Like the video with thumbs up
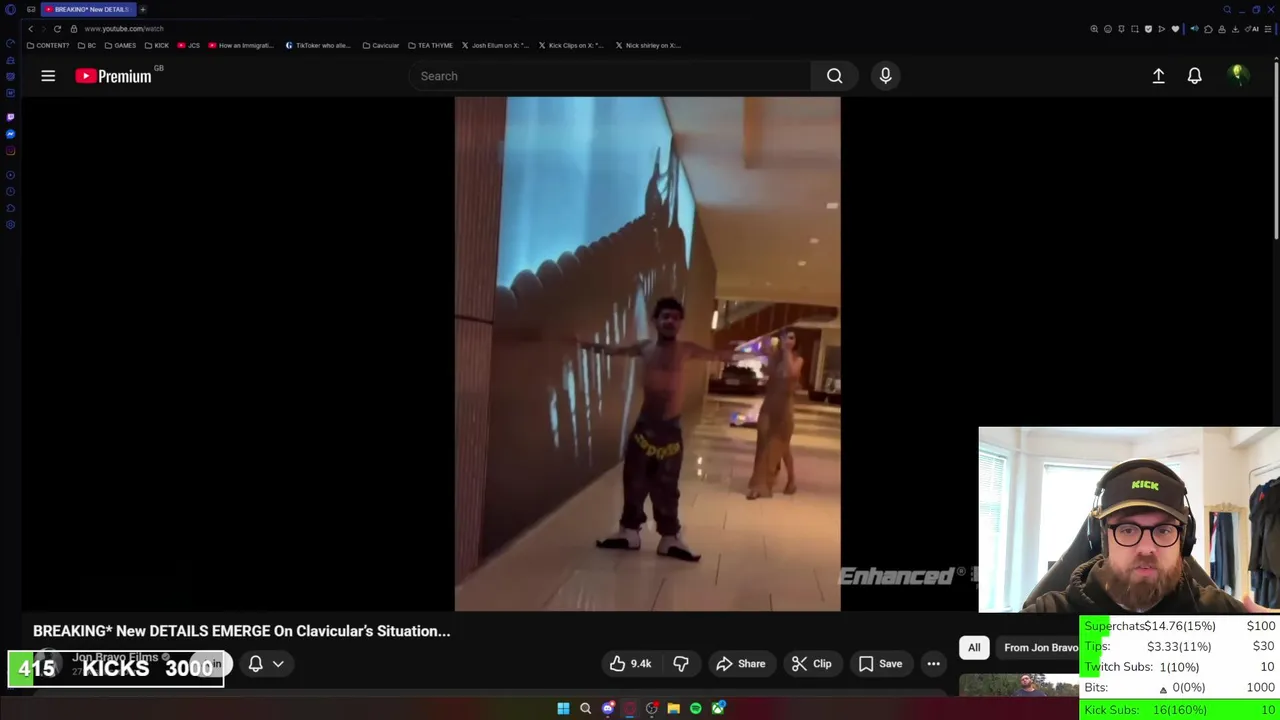The image size is (1280, 720). 631,664
